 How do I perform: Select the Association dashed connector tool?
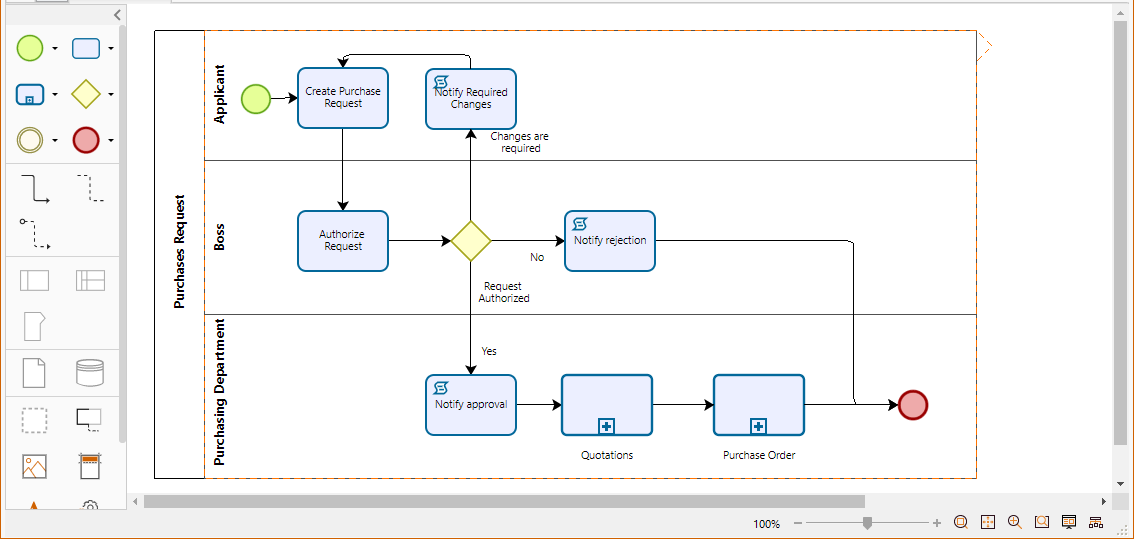(90, 187)
